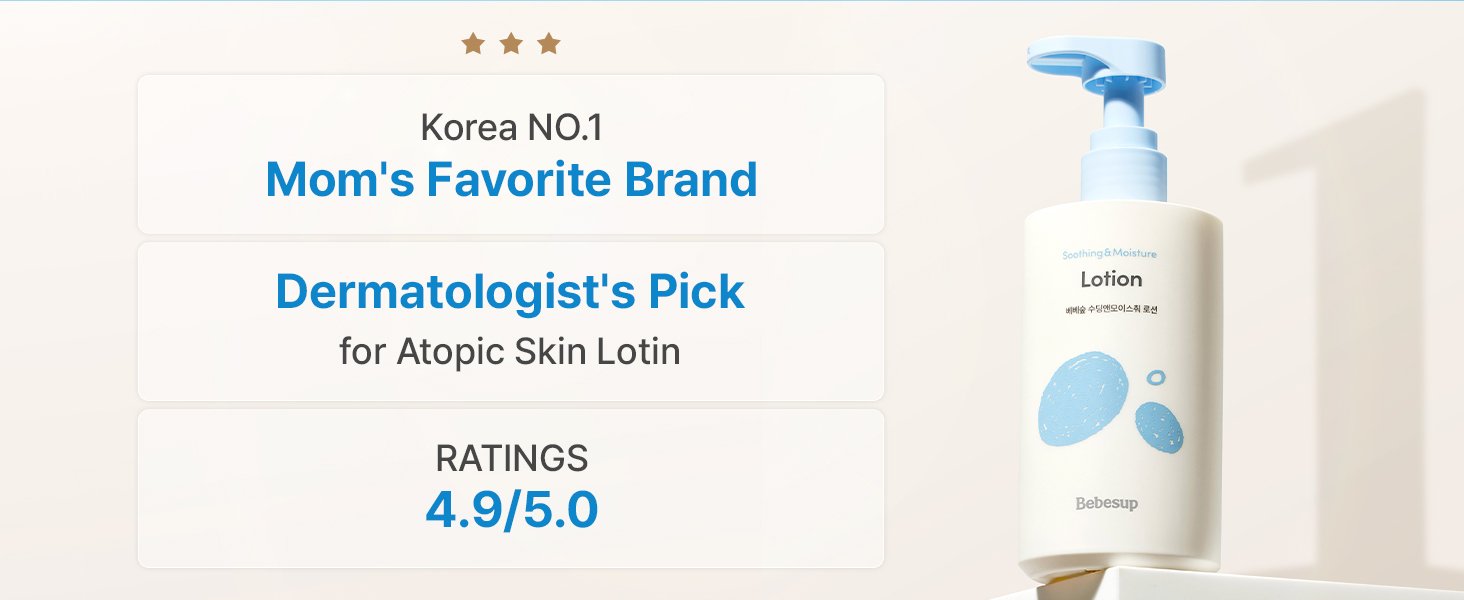Click the for Atopic Skin Lotin text
Image resolution: width=1464 pixels, height=600 pixels.
coord(510,351)
